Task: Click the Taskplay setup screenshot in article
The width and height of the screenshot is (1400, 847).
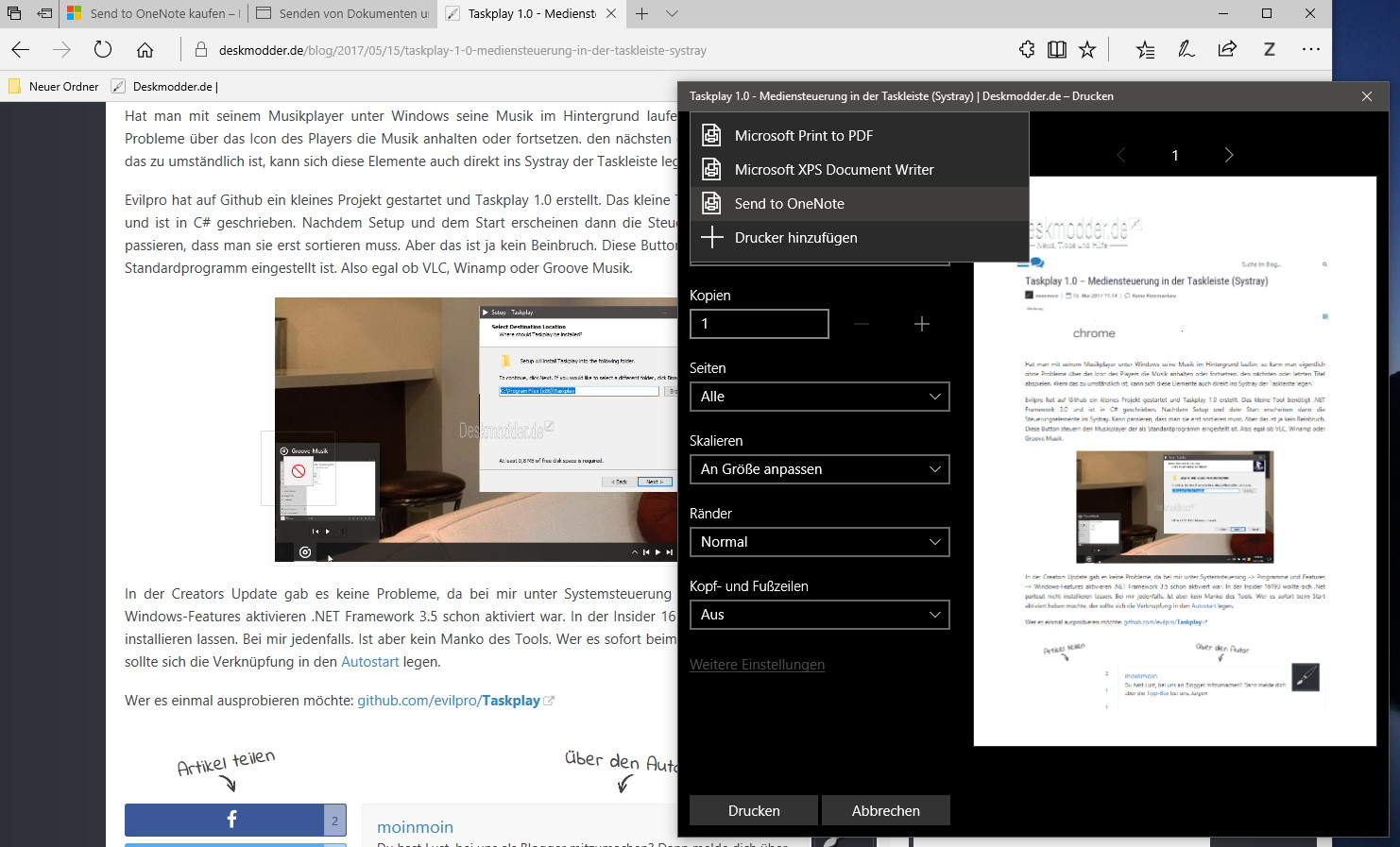Action: [476, 430]
